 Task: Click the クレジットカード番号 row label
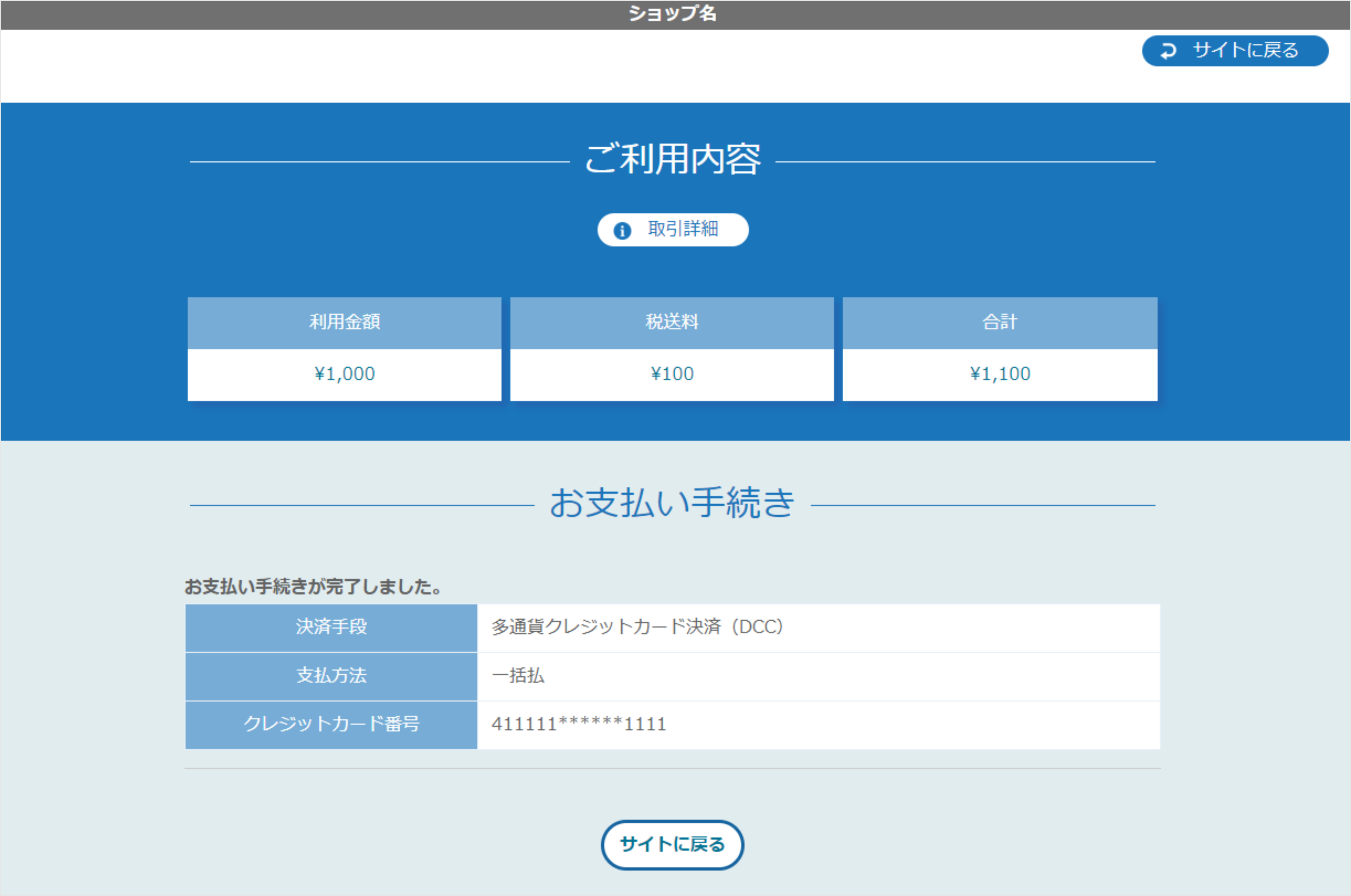point(331,724)
